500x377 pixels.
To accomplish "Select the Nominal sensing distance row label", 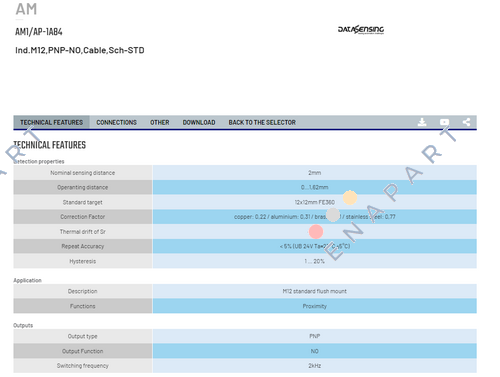I will (83, 173).
